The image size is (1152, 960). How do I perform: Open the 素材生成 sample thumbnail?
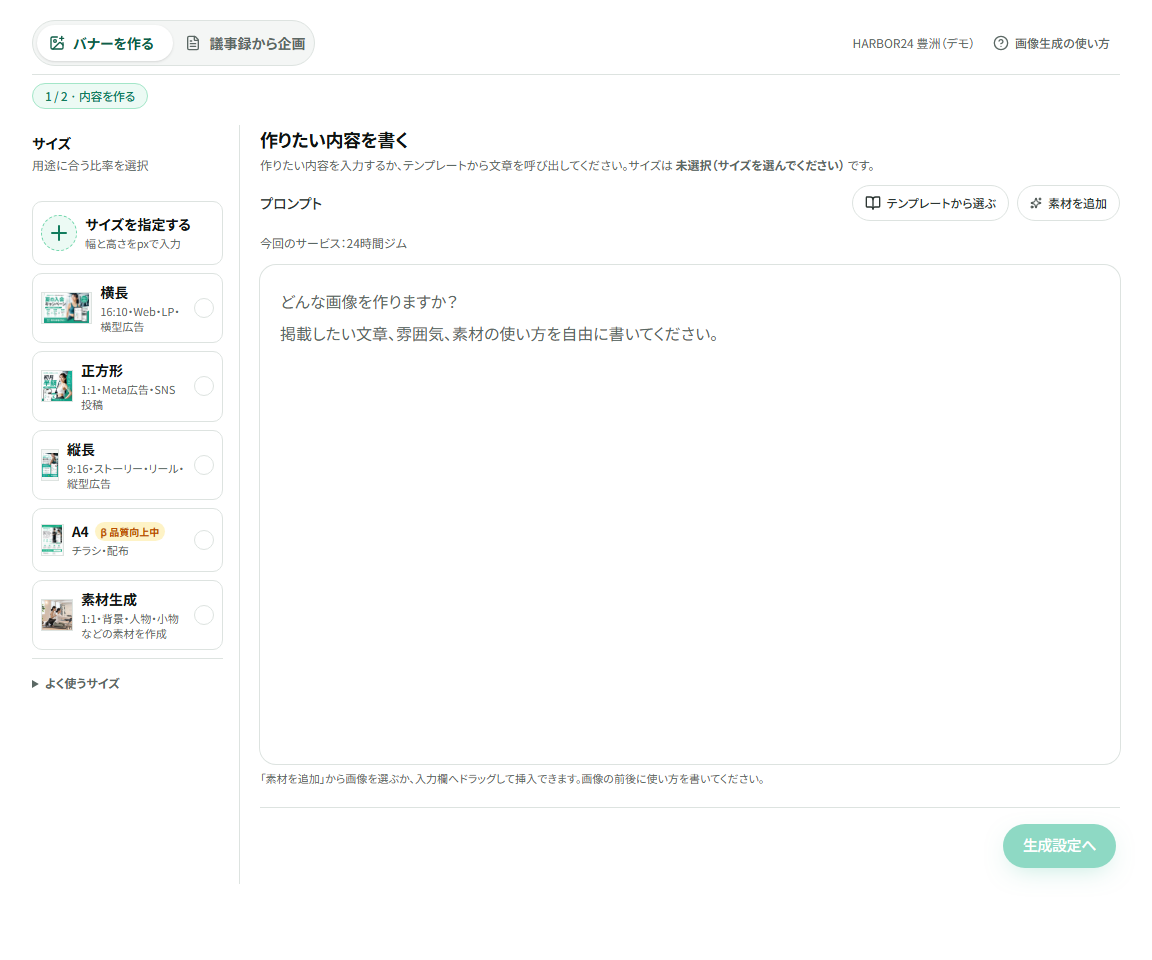coord(57,616)
